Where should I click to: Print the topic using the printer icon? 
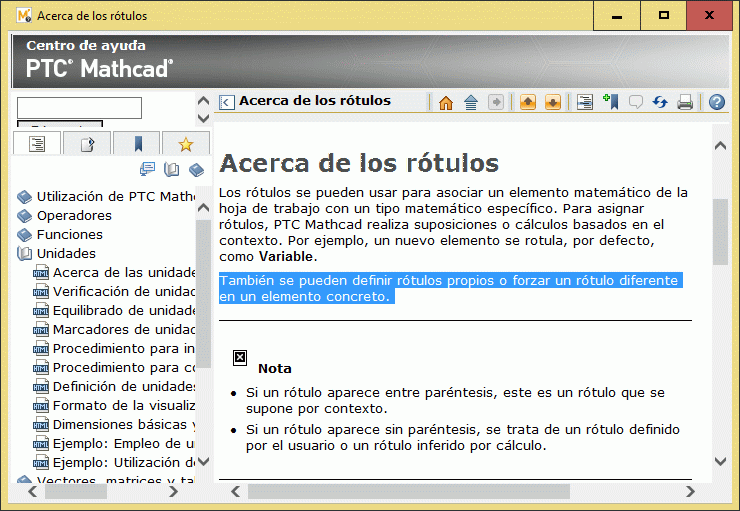(x=685, y=102)
